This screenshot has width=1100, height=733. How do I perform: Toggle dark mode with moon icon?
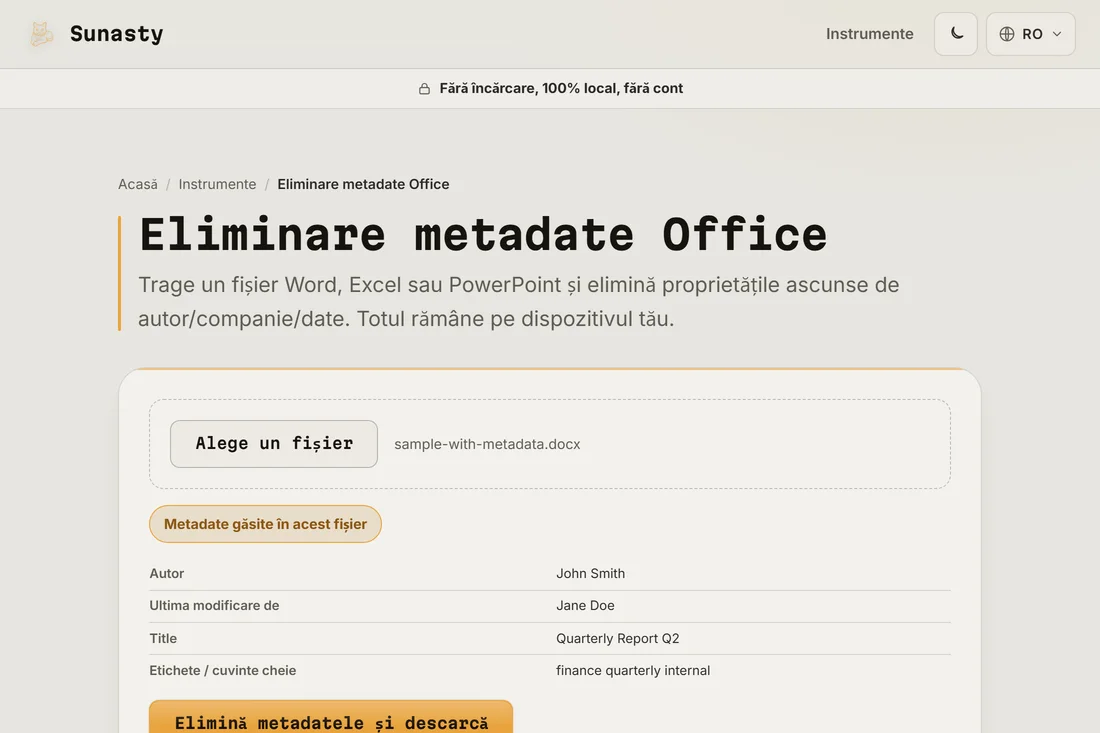coord(955,34)
